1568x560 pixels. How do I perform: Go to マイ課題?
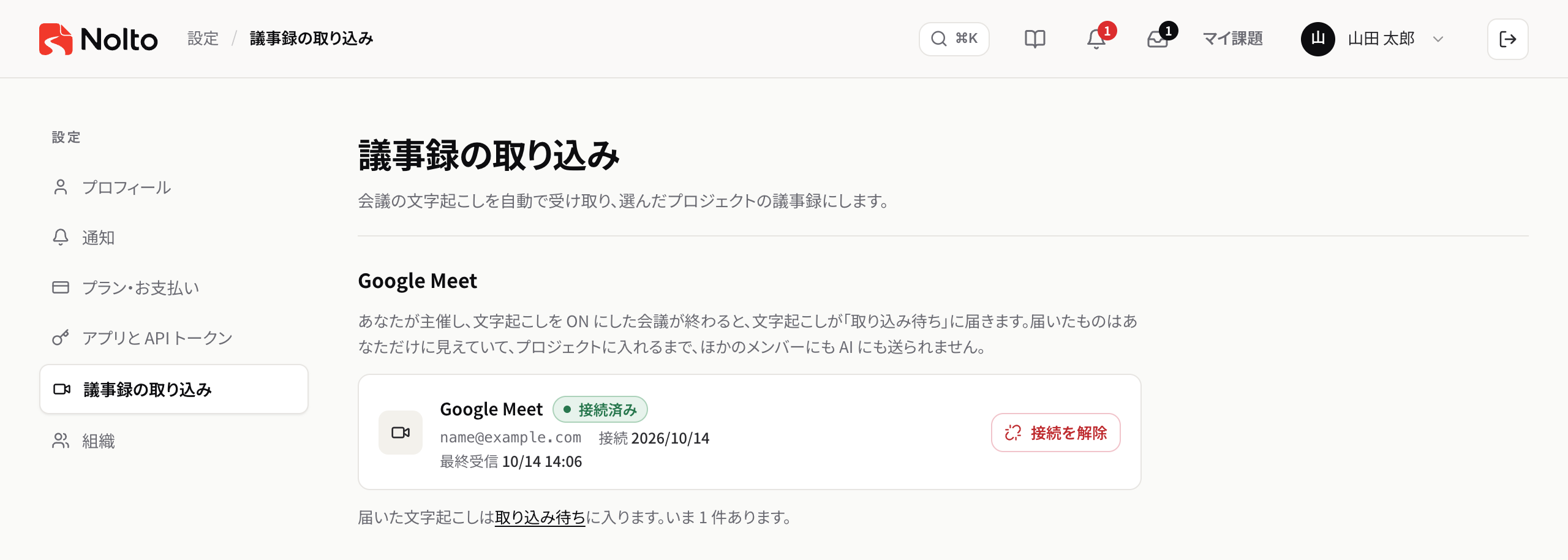[1232, 39]
